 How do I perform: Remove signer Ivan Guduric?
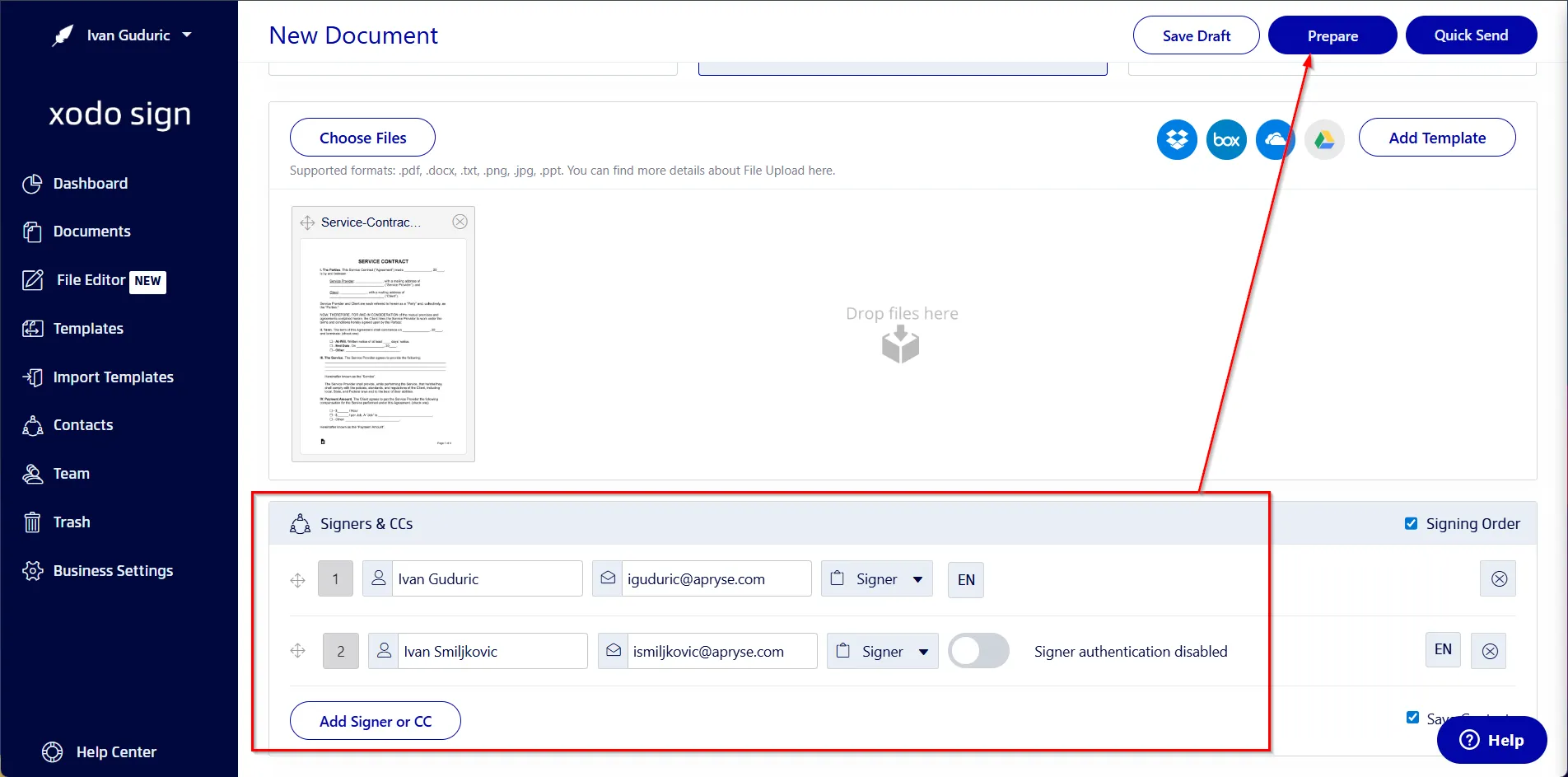1499,578
